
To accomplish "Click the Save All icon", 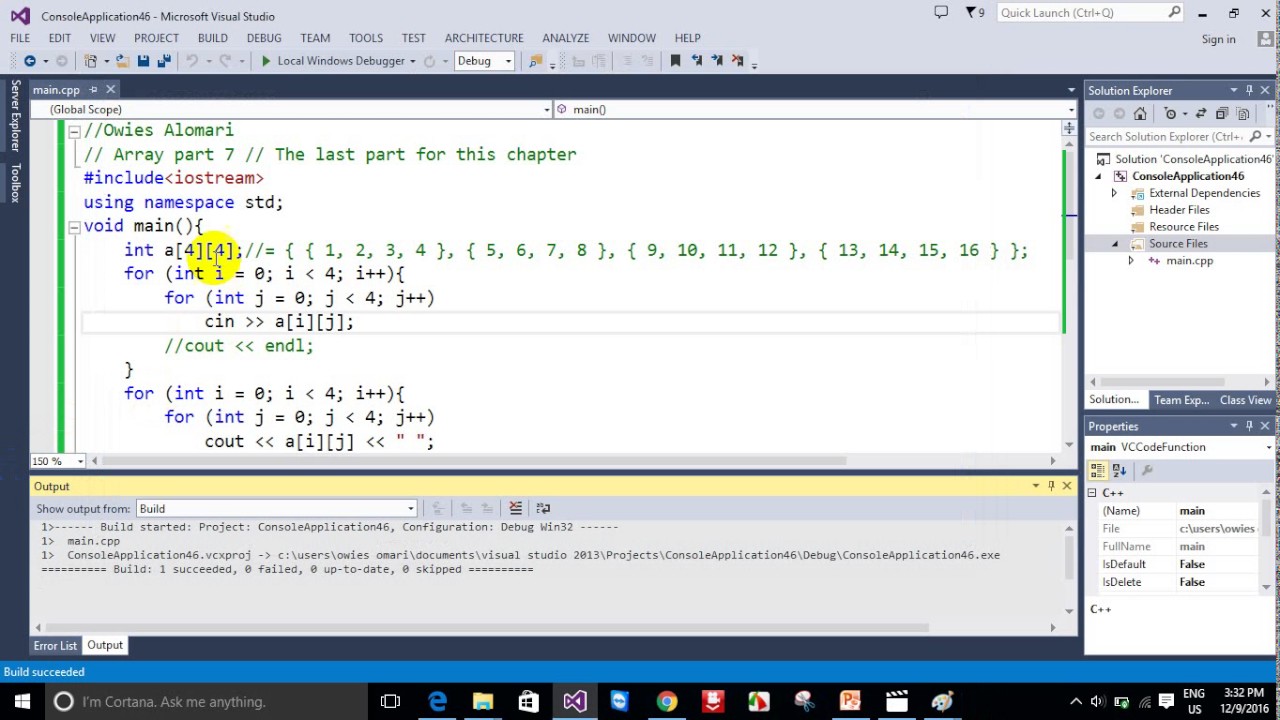I will tap(163, 61).
